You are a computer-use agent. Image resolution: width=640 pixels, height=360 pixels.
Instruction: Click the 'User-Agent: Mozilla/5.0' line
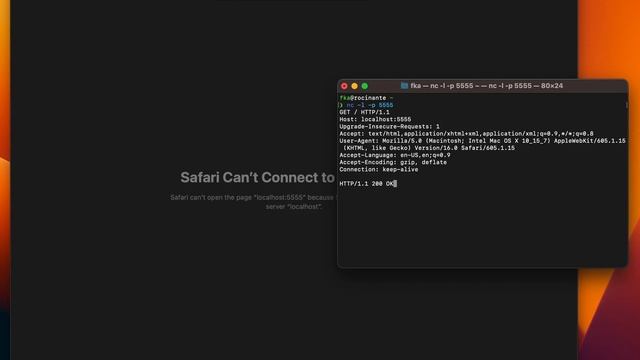pyautogui.click(x=482, y=141)
